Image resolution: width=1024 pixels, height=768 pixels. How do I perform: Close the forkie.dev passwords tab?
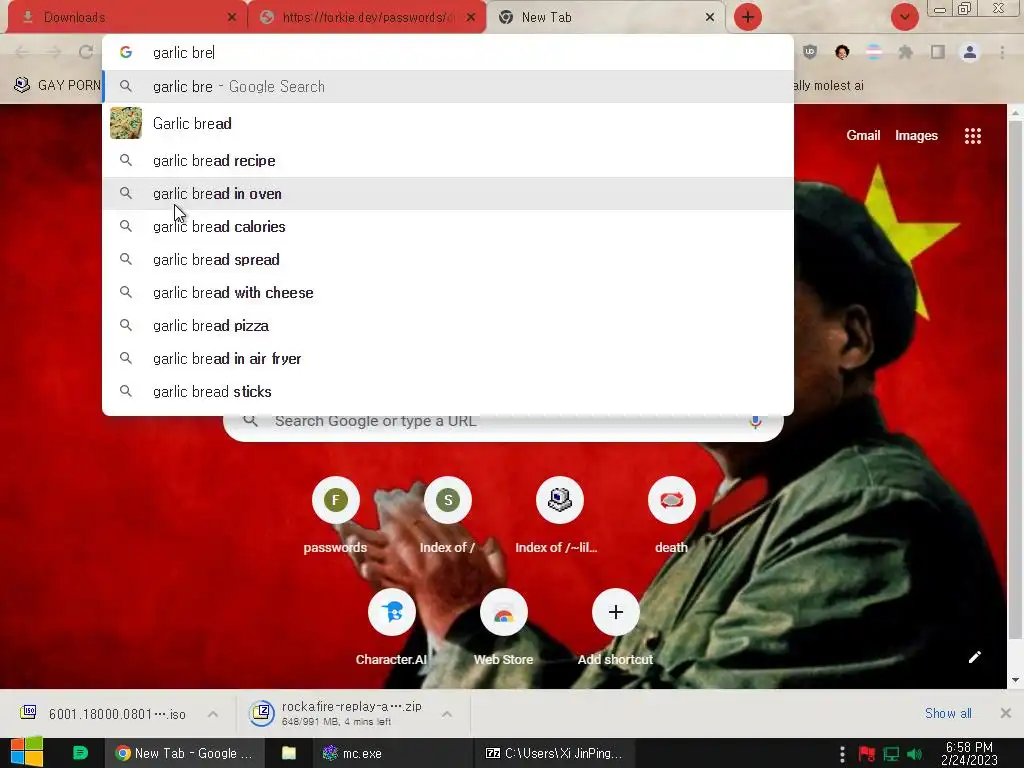tap(471, 18)
